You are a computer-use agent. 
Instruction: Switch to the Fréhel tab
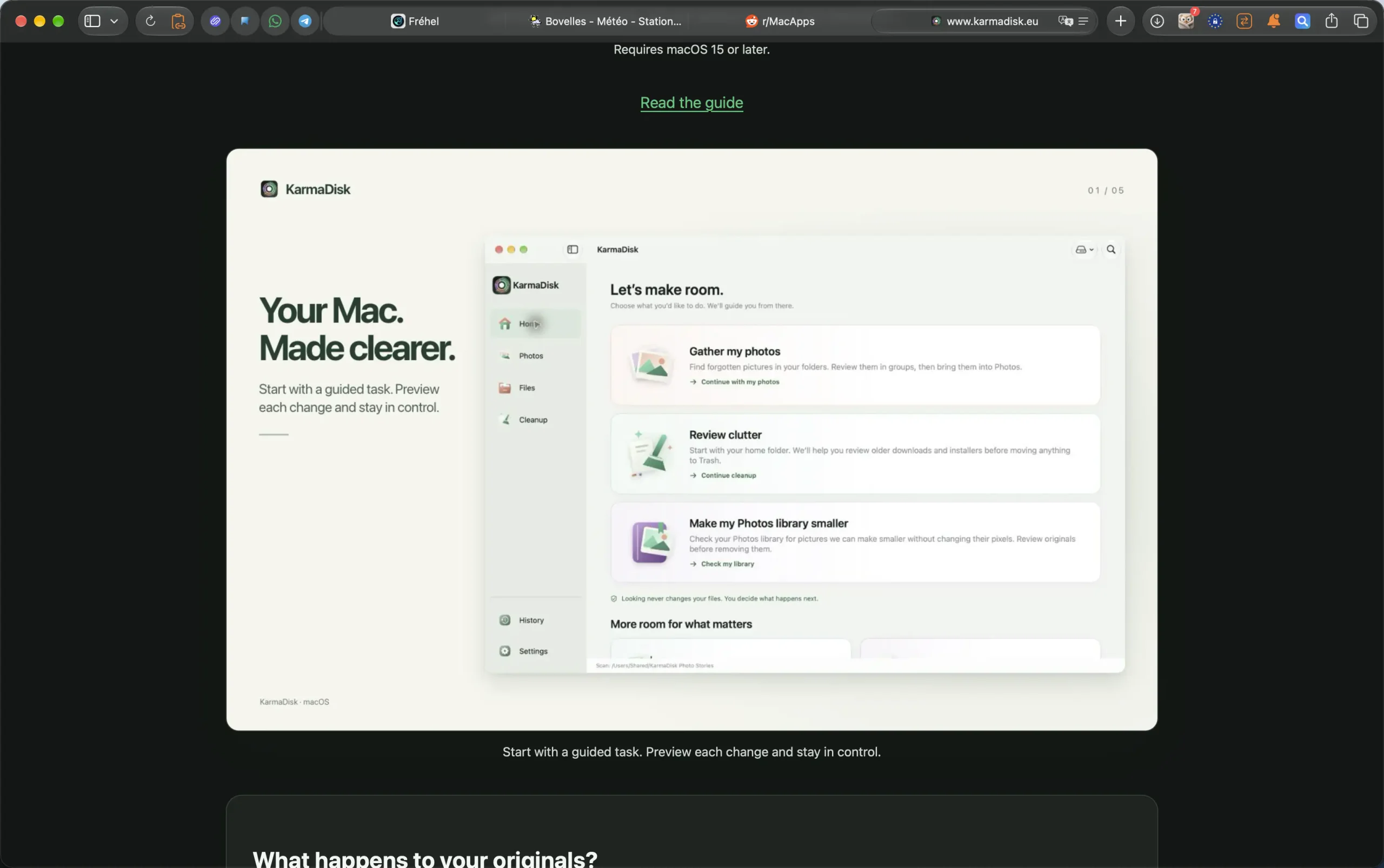click(x=415, y=21)
